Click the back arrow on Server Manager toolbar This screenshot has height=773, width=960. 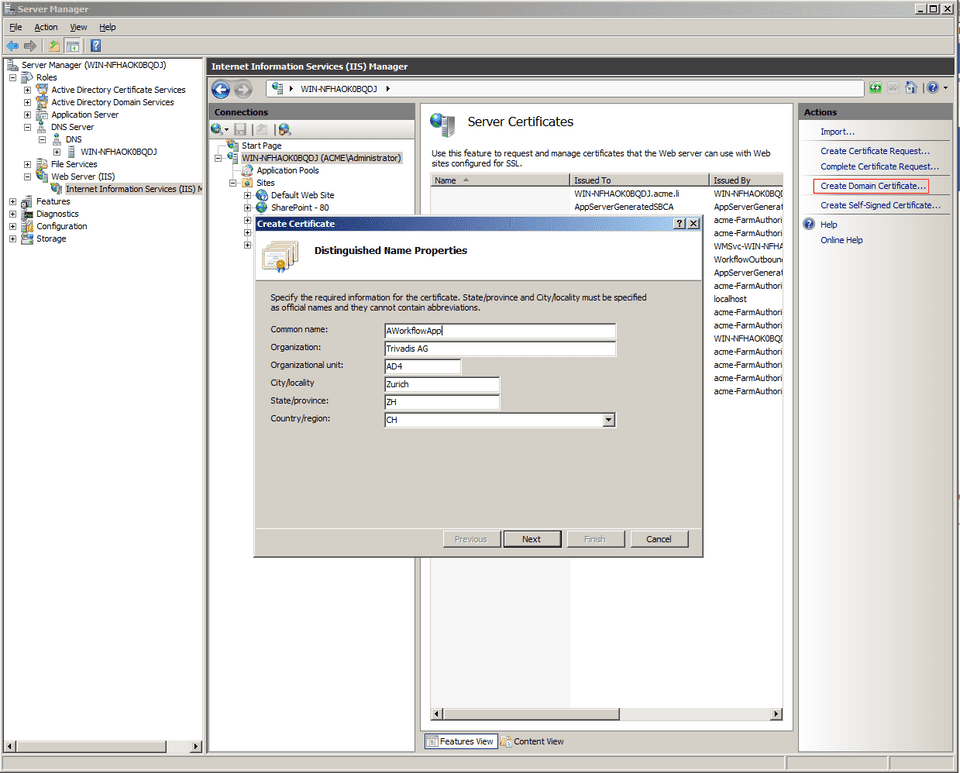pos(11,45)
